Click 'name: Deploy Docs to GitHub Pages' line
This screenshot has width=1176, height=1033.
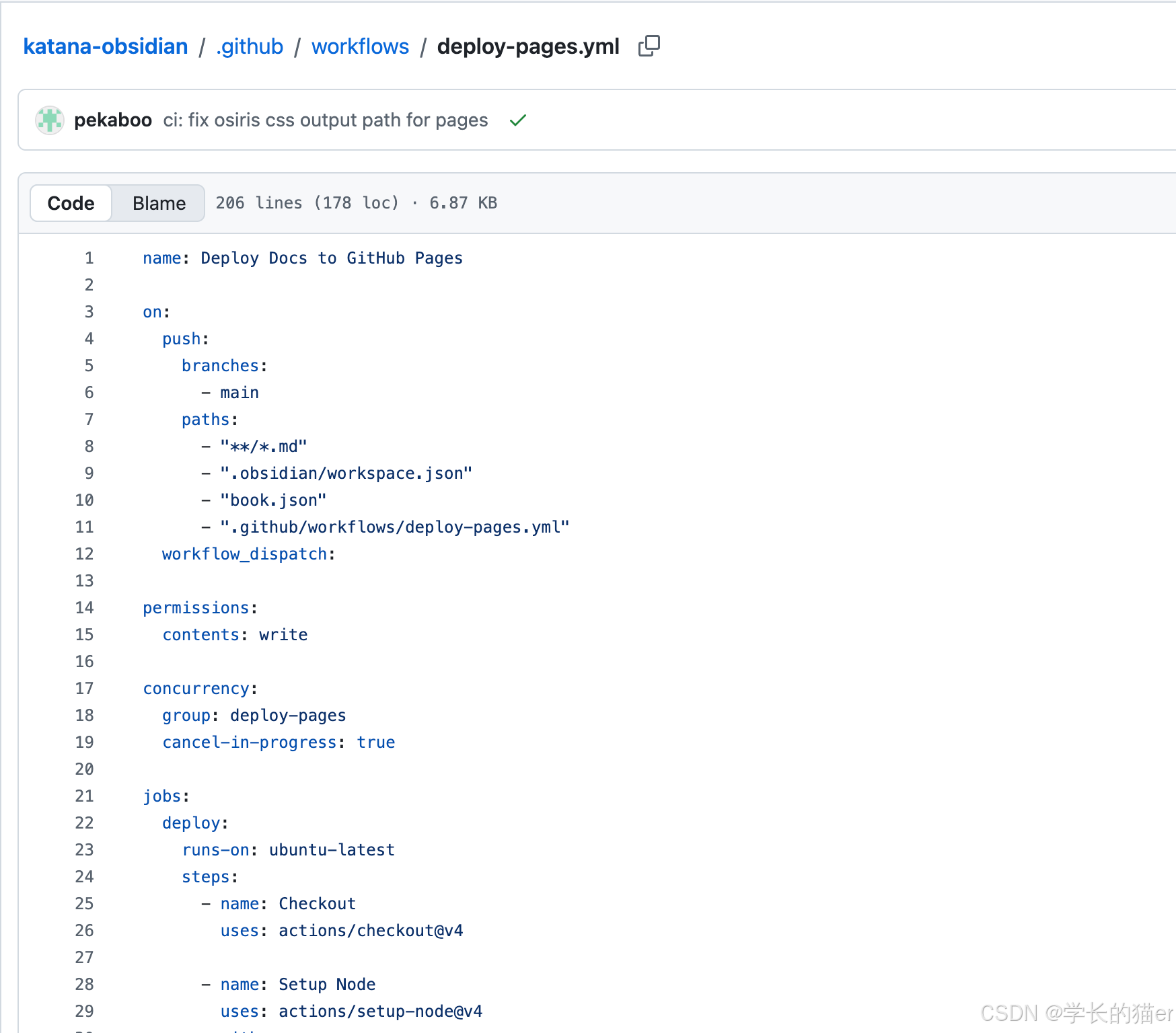(303, 258)
